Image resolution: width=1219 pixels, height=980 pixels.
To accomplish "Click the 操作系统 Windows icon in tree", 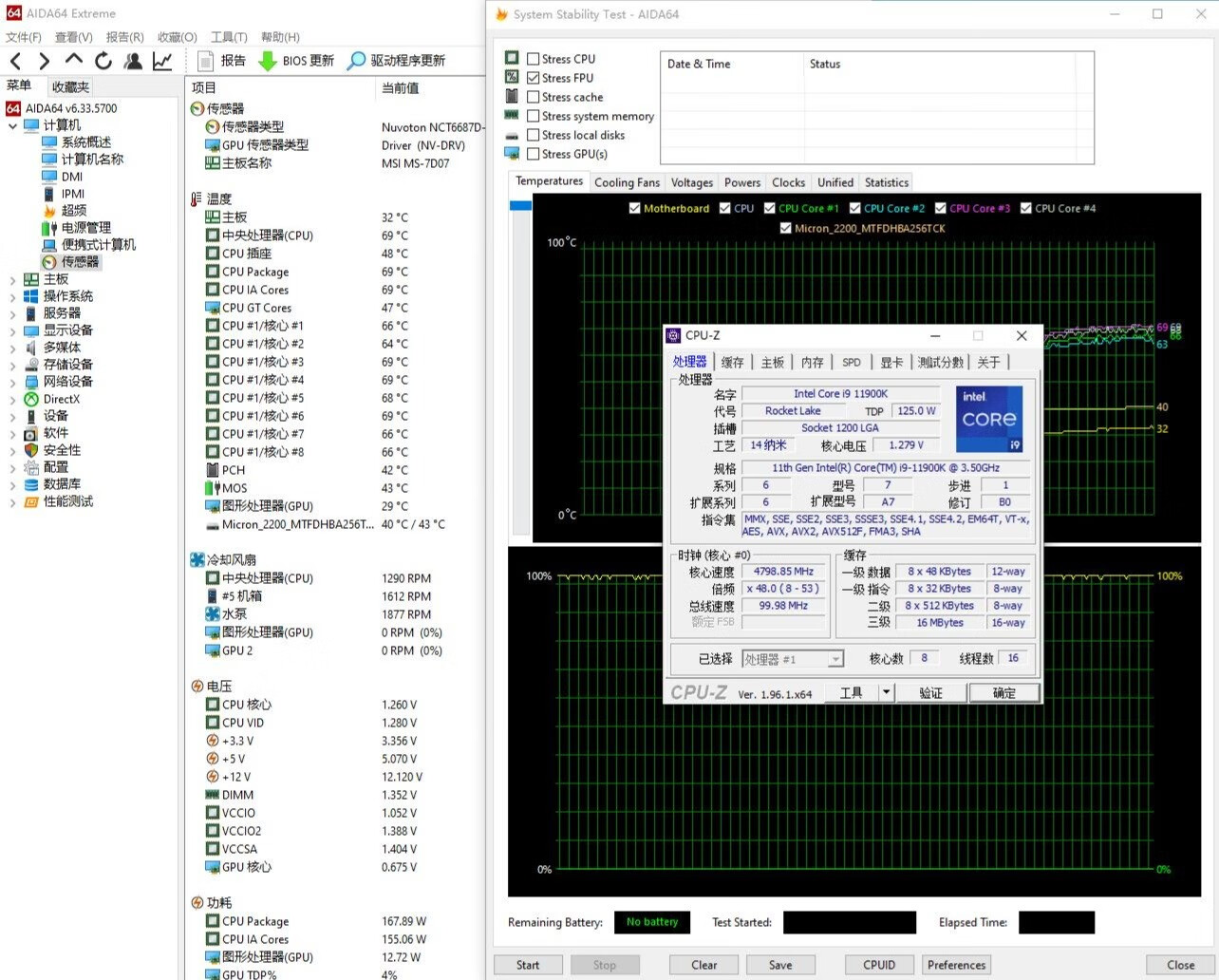I will (x=31, y=296).
